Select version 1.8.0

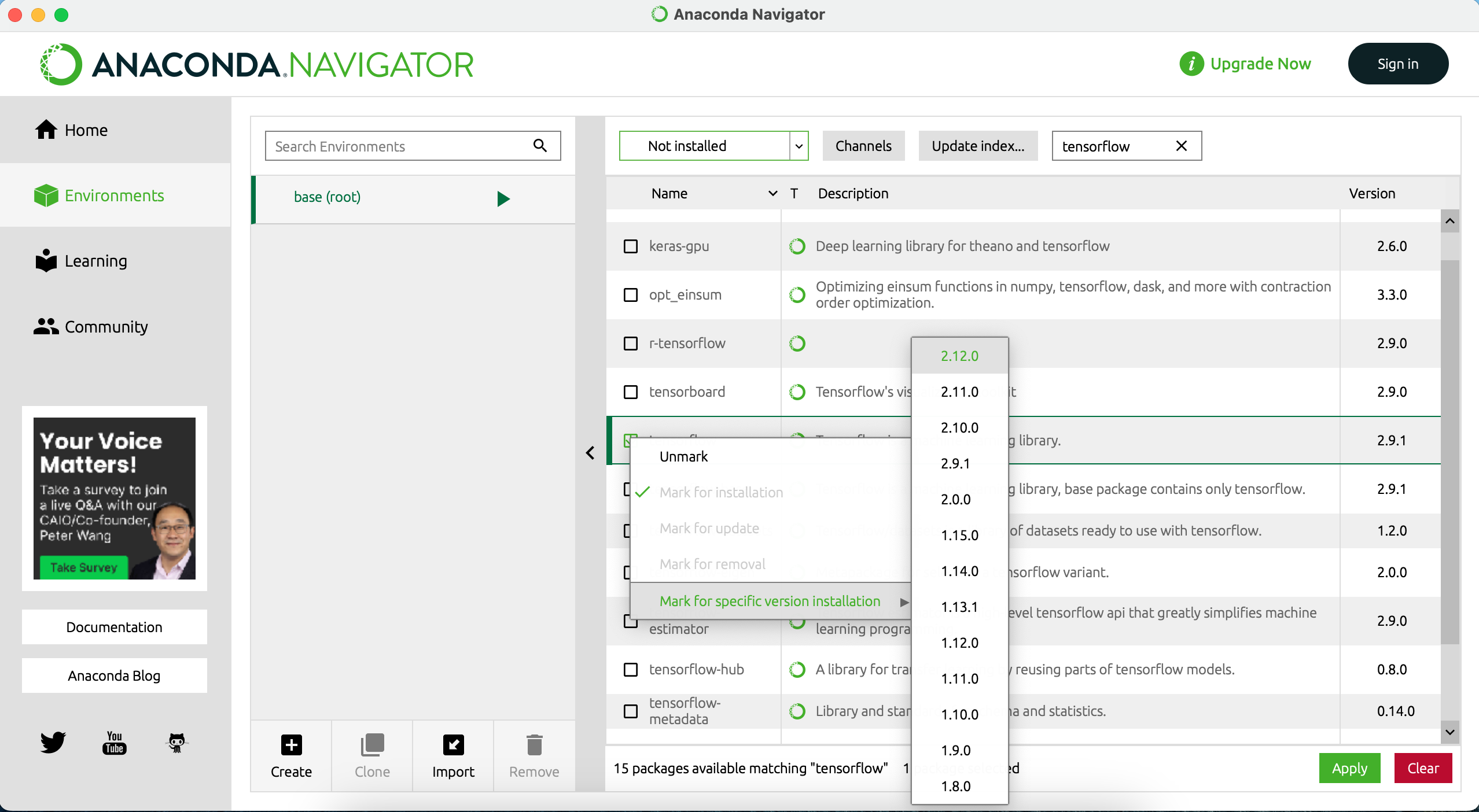[959, 786]
